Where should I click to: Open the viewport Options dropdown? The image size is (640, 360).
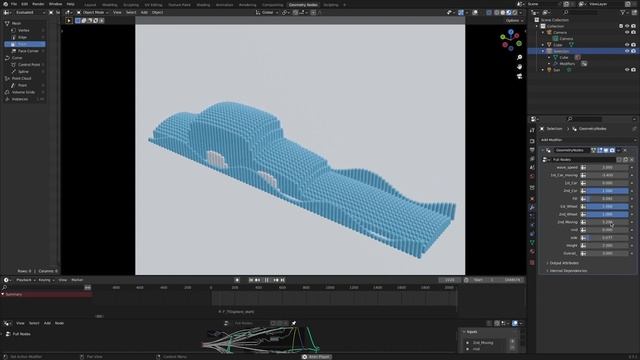[513, 20]
